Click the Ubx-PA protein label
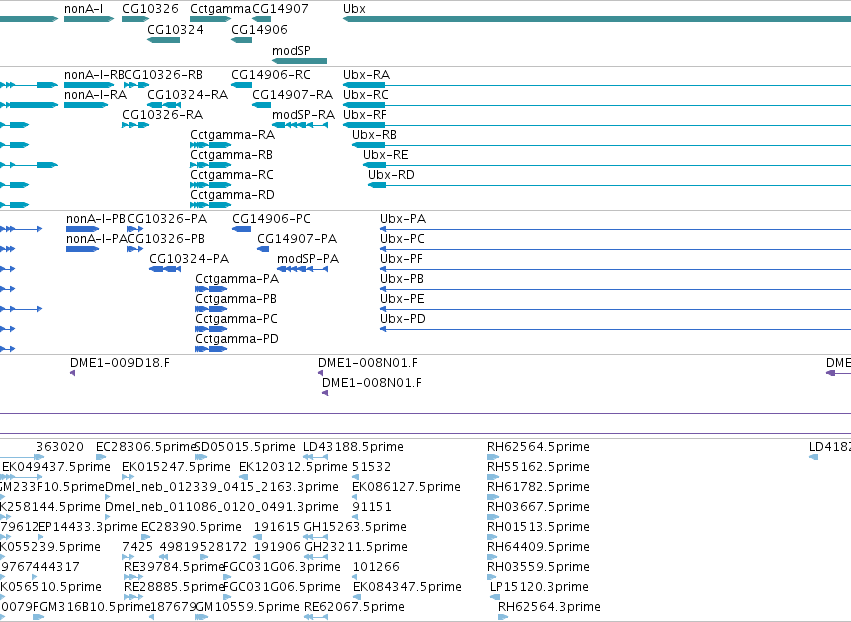This screenshot has height=622, width=851. click(x=403, y=219)
